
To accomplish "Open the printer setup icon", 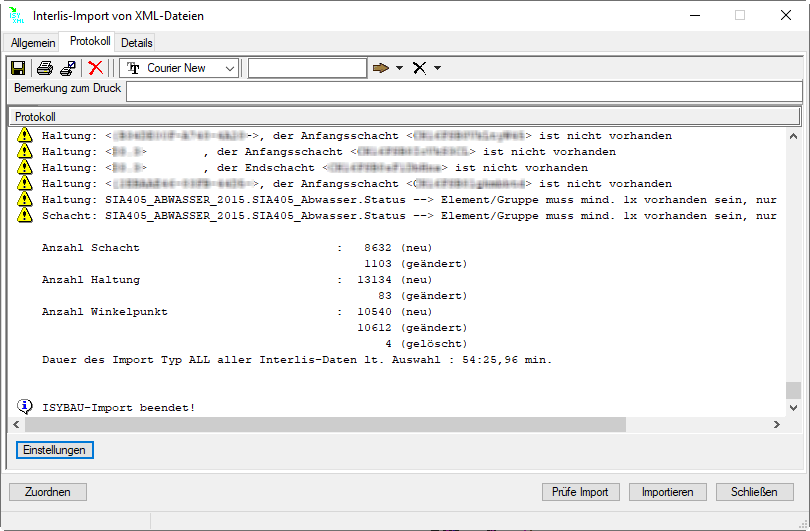I will click(67, 68).
